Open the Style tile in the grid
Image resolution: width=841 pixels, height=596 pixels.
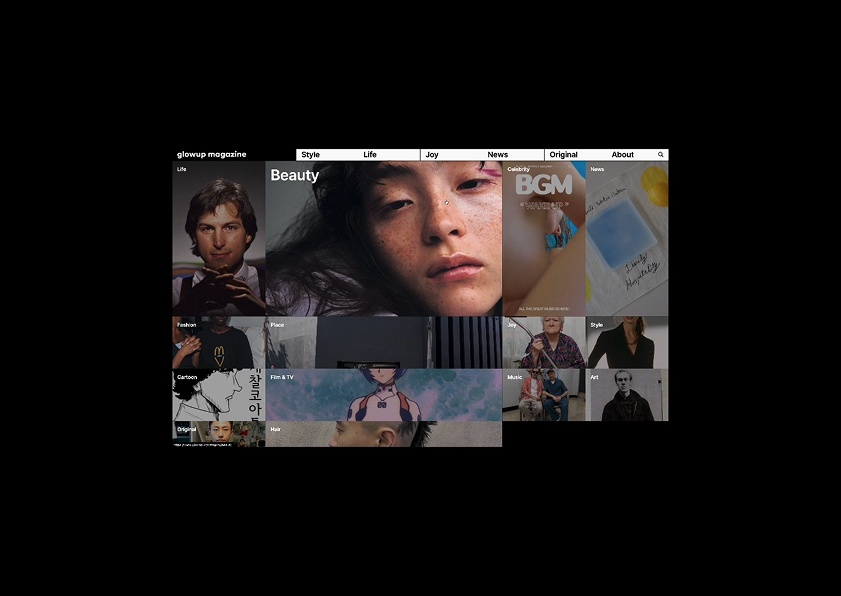627,344
